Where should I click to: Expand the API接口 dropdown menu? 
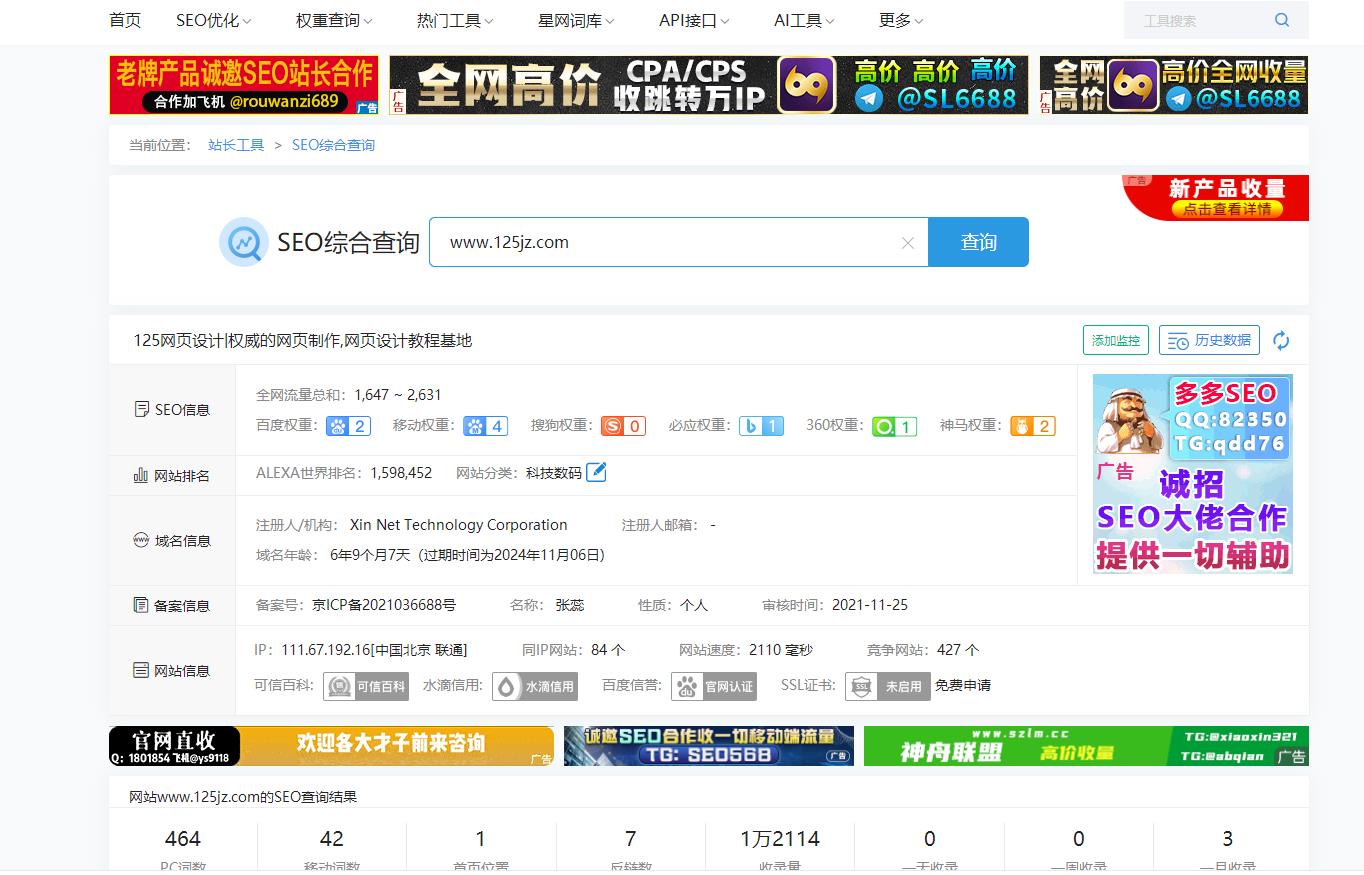point(694,20)
